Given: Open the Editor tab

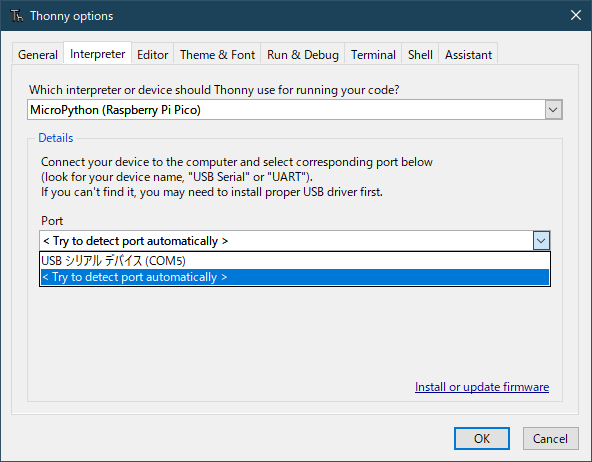Looking at the screenshot, I should coord(153,55).
